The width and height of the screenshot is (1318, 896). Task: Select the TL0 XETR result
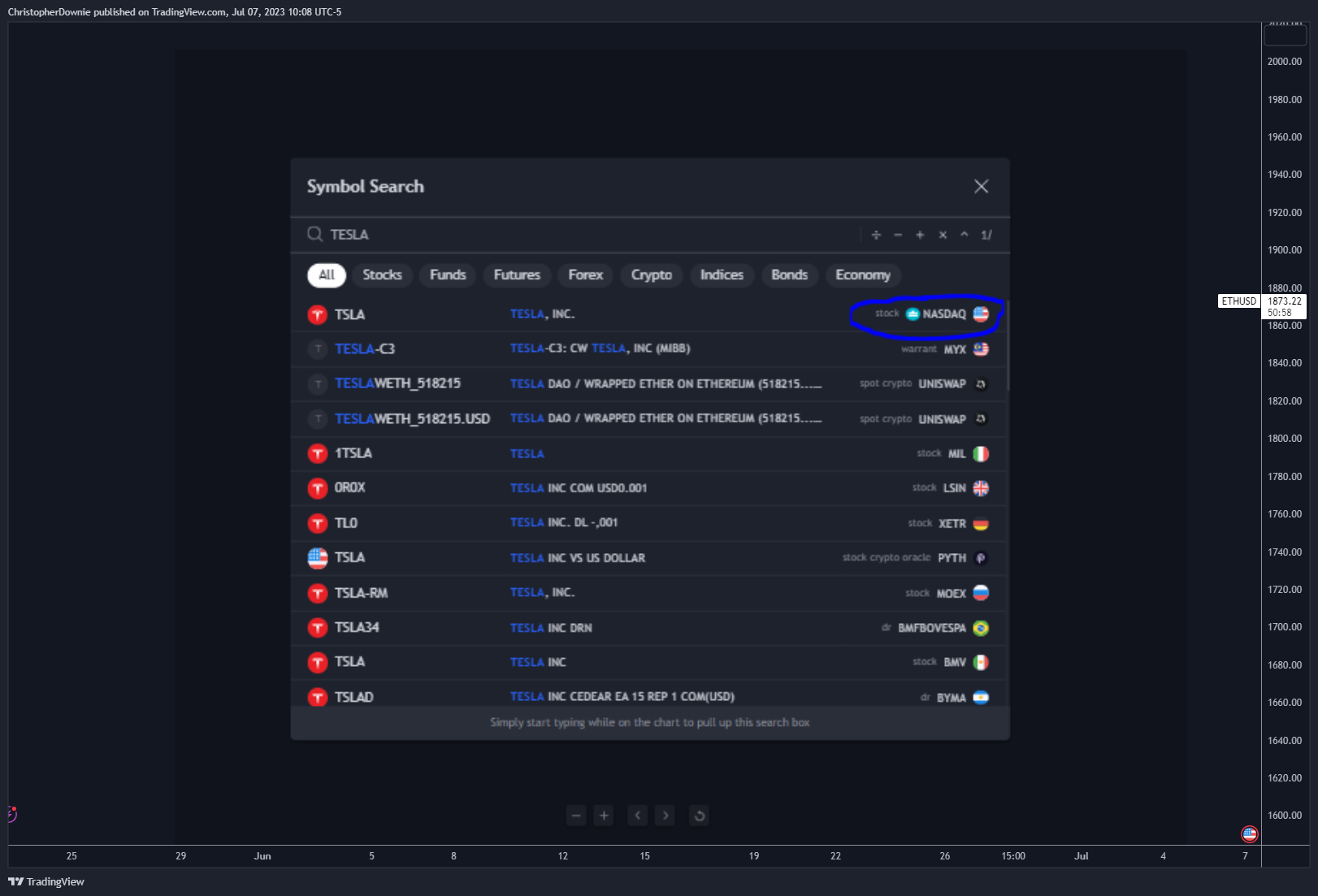[648, 523]
